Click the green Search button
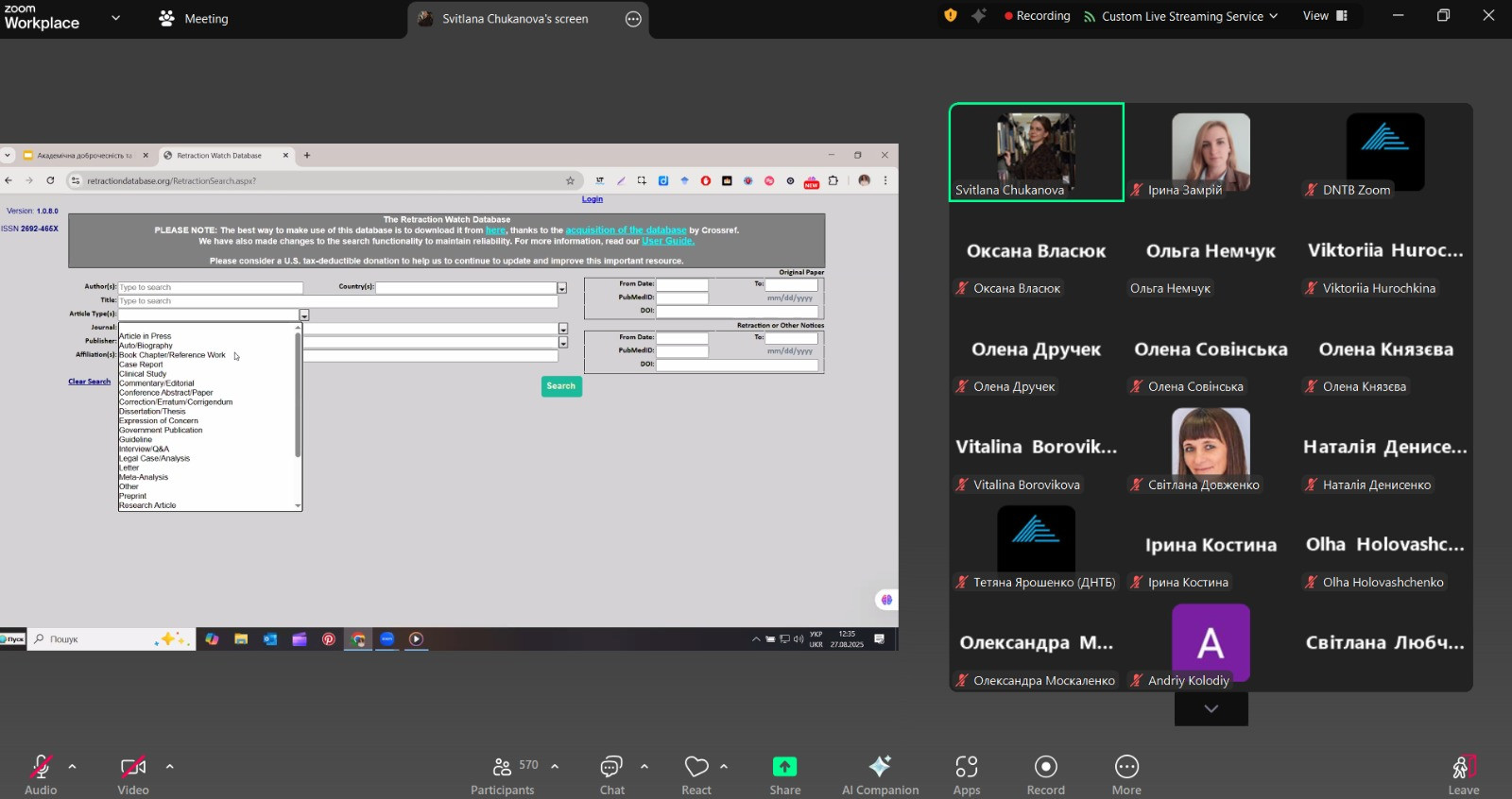The image size is (1512, 799). pos(561,386)
